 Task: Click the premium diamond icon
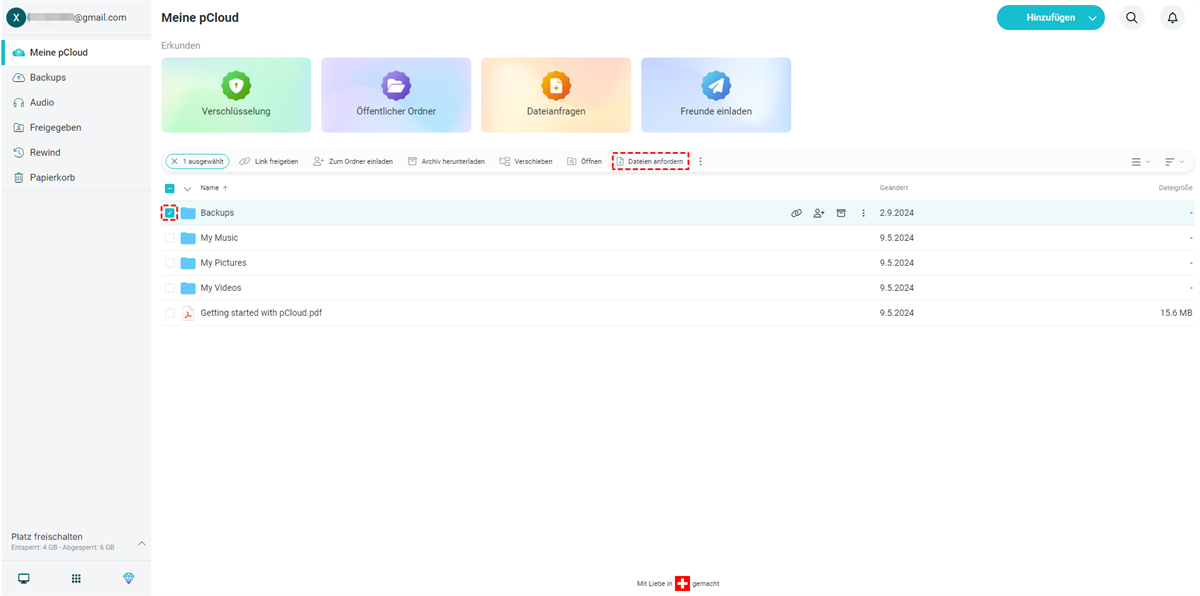coord(128,578)
